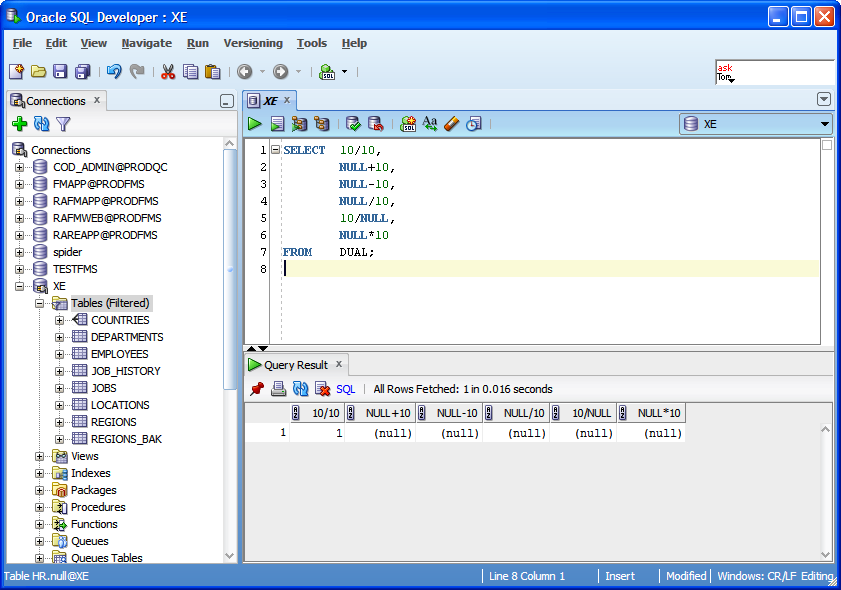Collapse the SELECT statement fold marker
The image size is (841, 590).
tap(275, 150)
